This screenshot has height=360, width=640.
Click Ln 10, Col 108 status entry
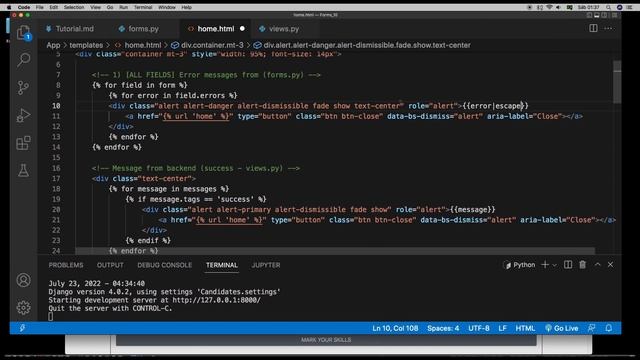395,328
